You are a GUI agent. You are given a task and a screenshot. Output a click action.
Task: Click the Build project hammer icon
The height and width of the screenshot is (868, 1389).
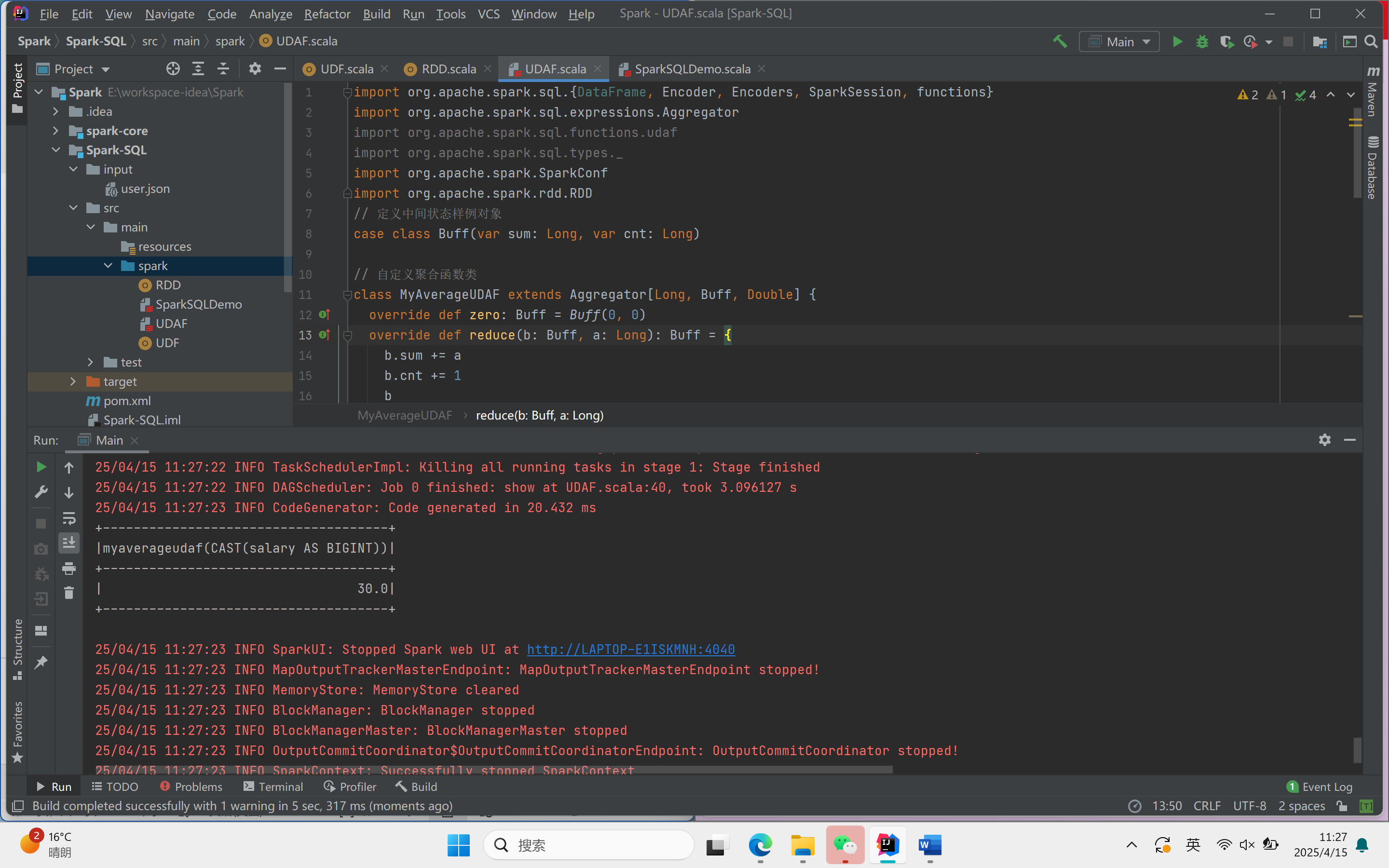tap(1060, 42)
